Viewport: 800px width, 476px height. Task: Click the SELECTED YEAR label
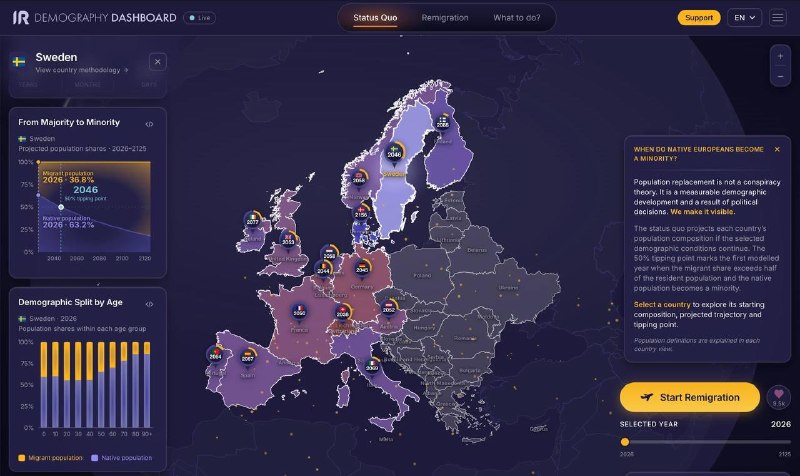click(648, 424)
